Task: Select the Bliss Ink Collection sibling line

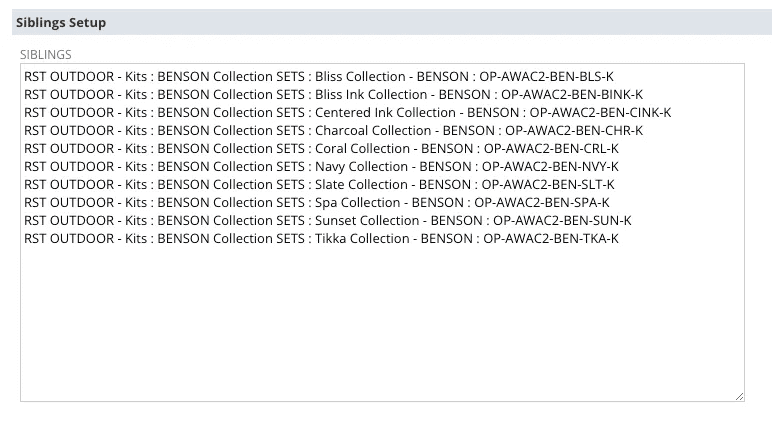Action: pyautogui.click(x=333, y=95)
